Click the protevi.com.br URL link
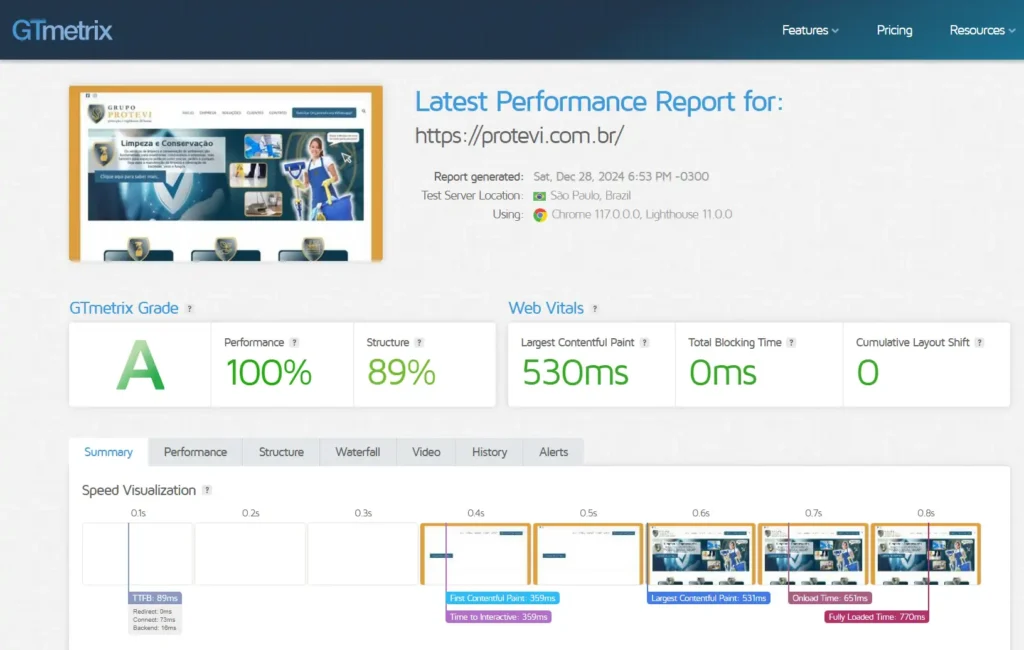The width and height of the screenshot is (1024, 650). (519, 136)
